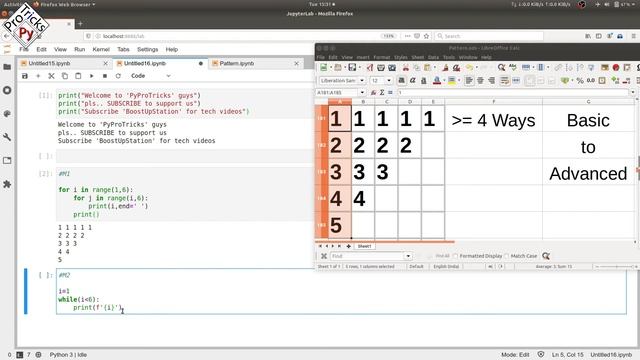
Task: Print the document from Calc toolbar
Action: tap(381, 68)
